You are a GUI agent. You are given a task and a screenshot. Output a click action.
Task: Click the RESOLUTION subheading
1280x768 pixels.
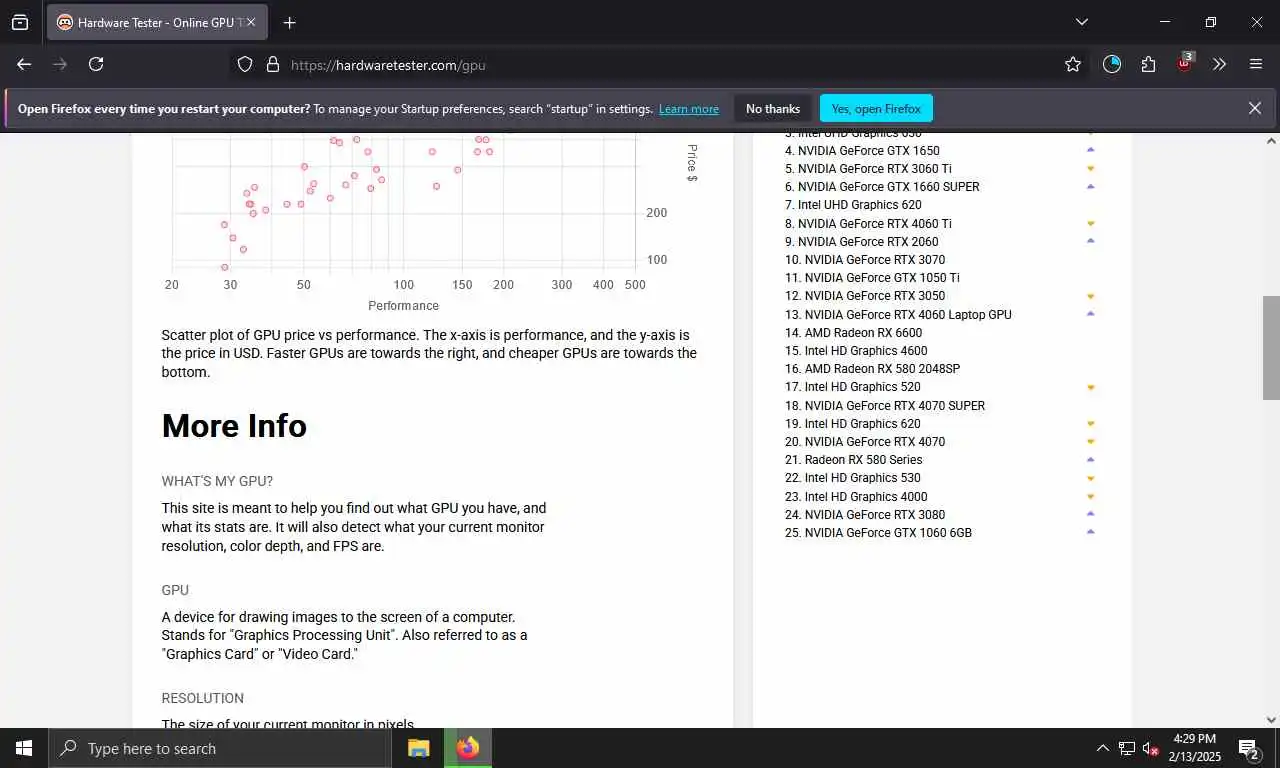[x=203, y=698]
